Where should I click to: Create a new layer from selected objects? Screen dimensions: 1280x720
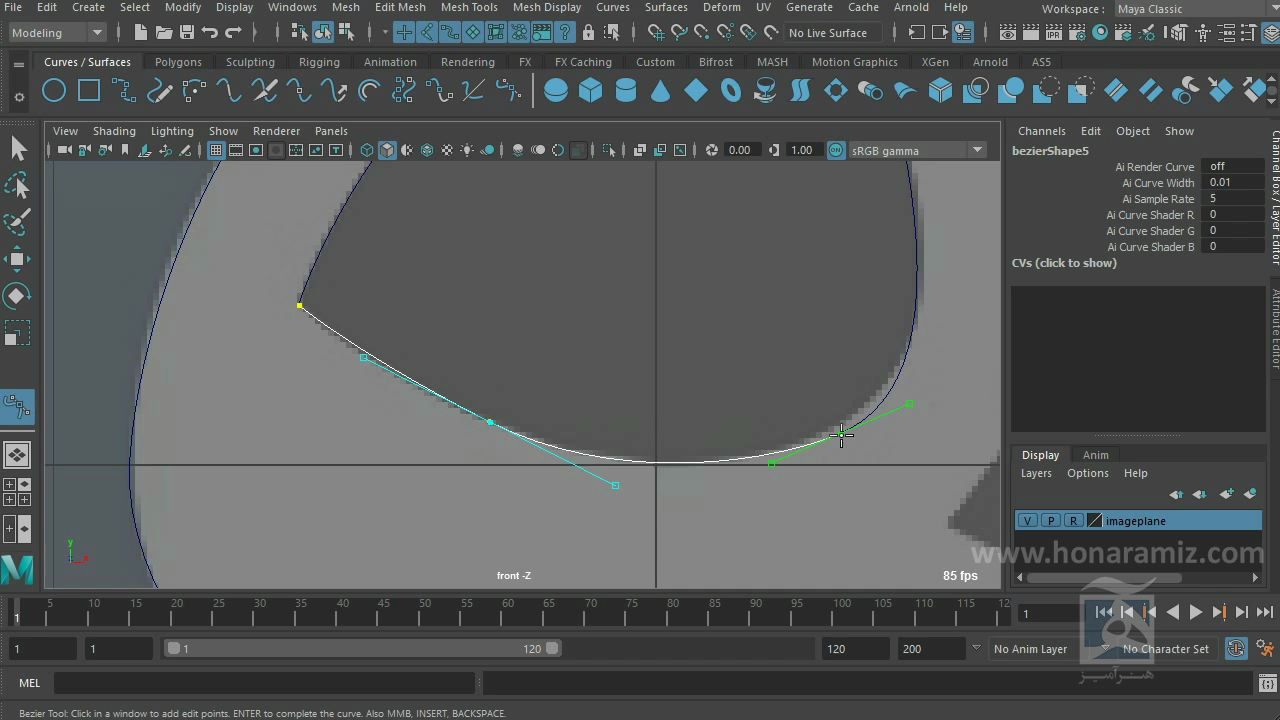[x=1250, y=494]
